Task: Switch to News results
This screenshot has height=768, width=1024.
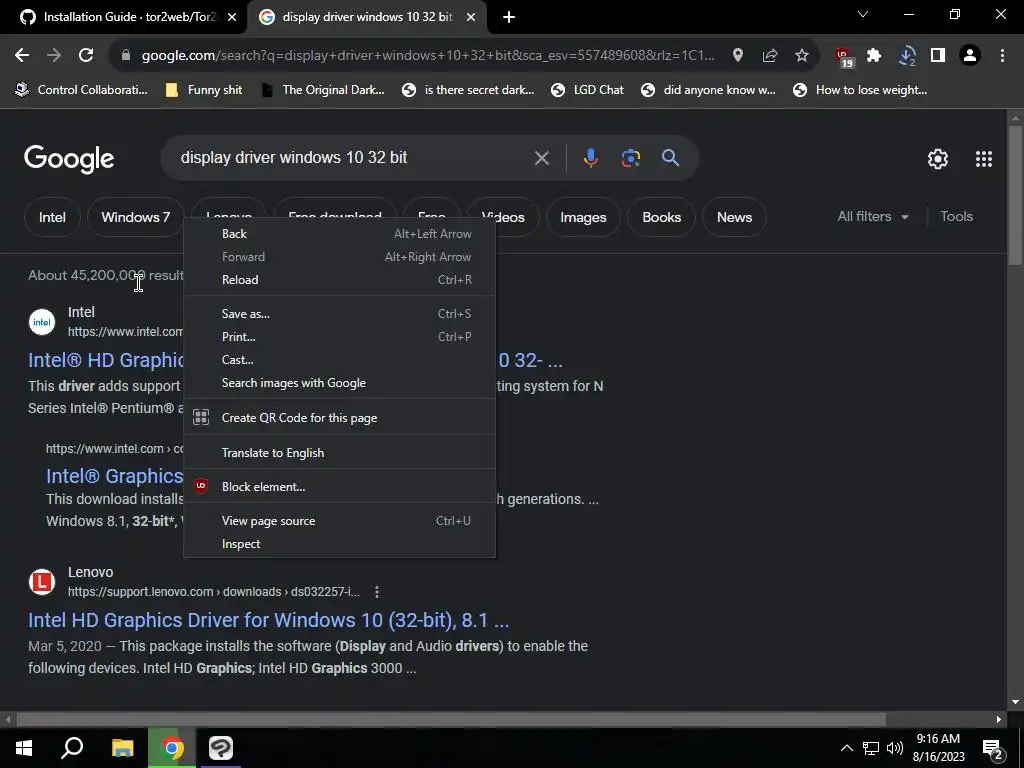Action: tap(735, 217)
